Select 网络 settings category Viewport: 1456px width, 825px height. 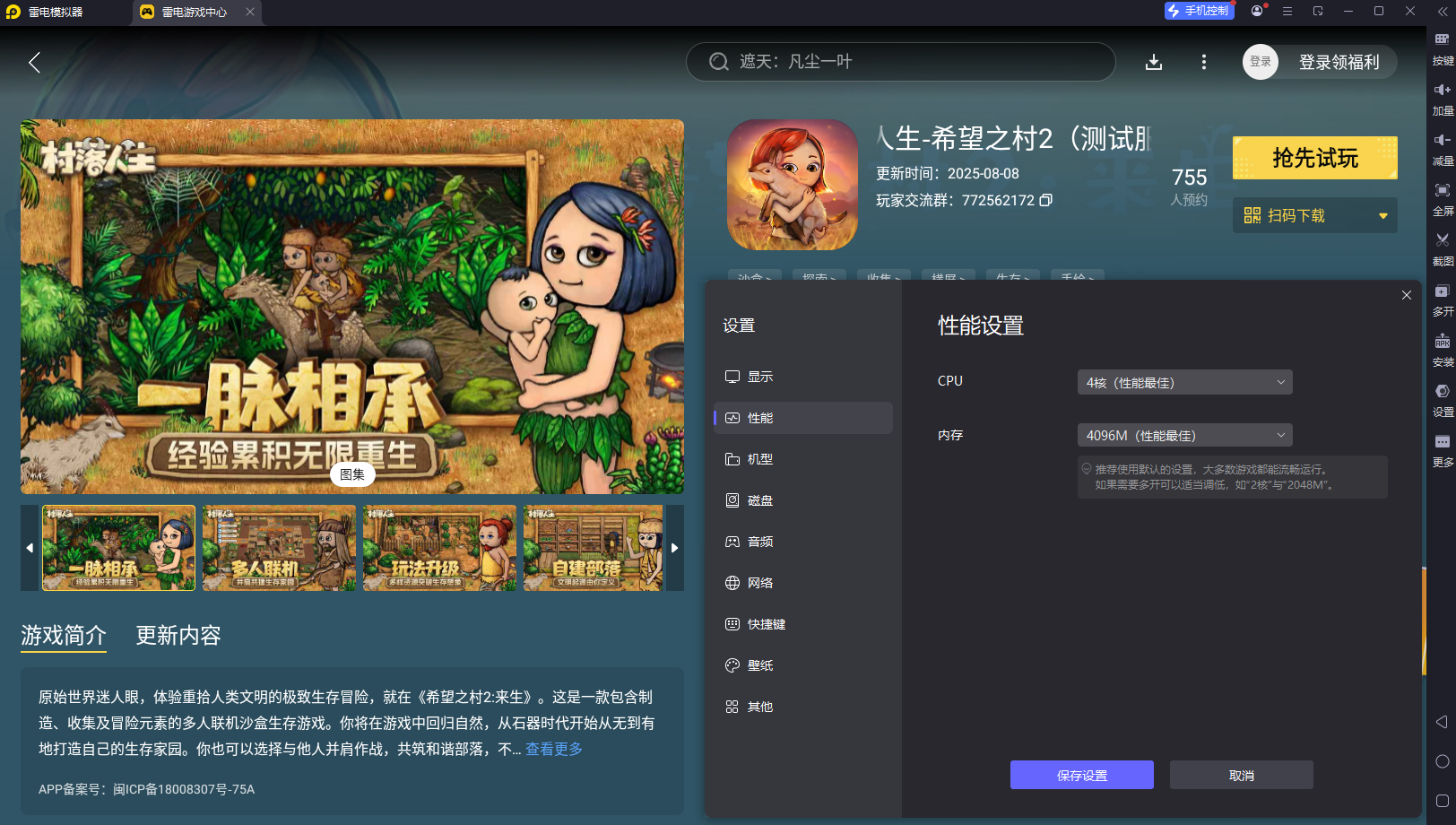802,583
